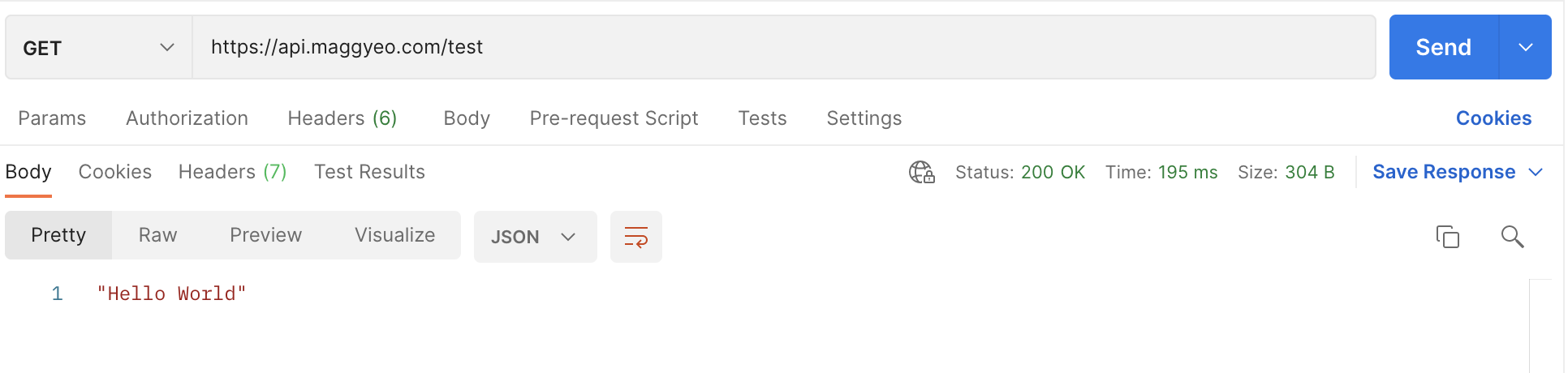Show the response Headers (7) tab
This screenshot has width=1568, height=373.
tap(232, 172)
